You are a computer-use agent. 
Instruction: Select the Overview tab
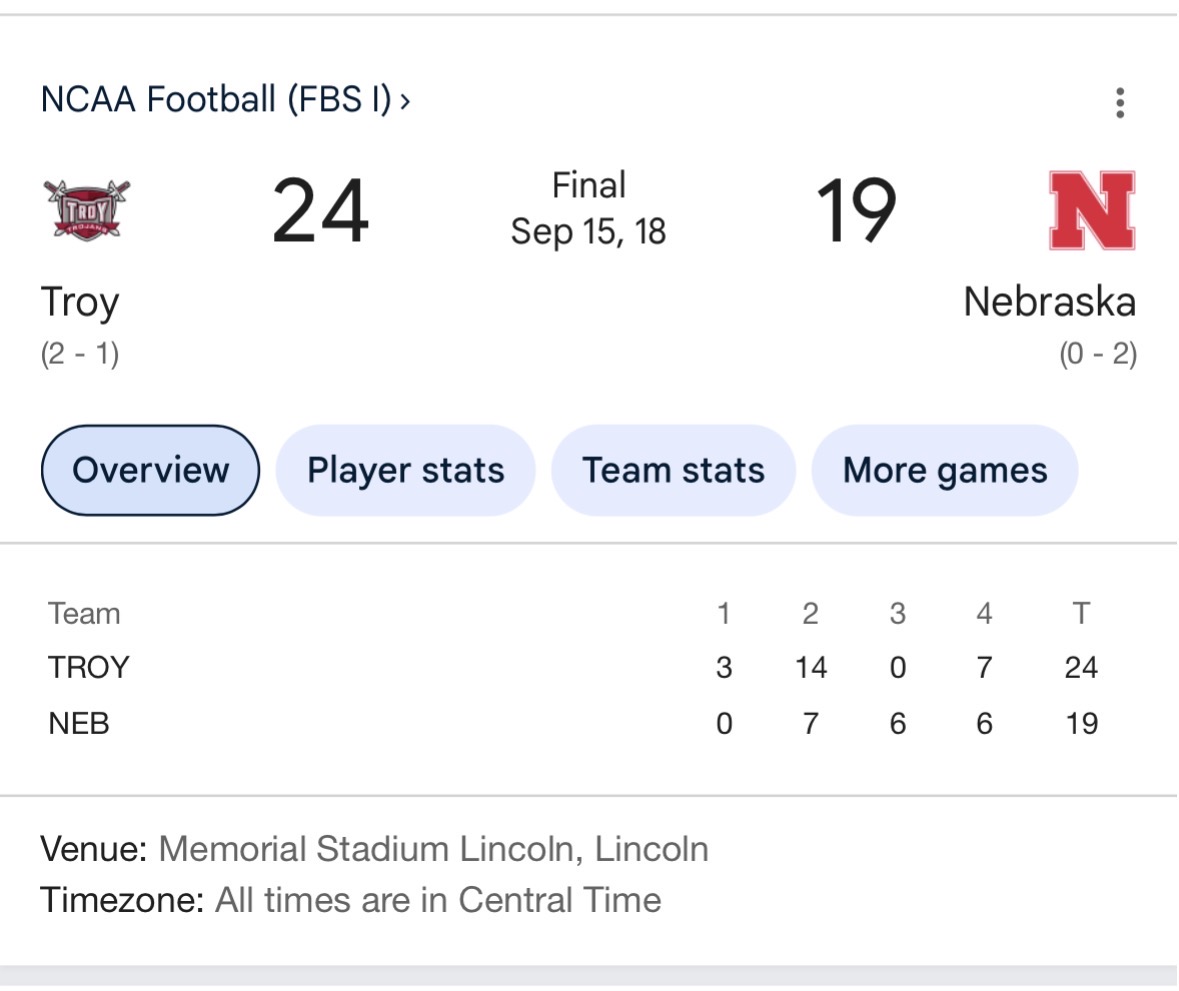click(150, 470)
